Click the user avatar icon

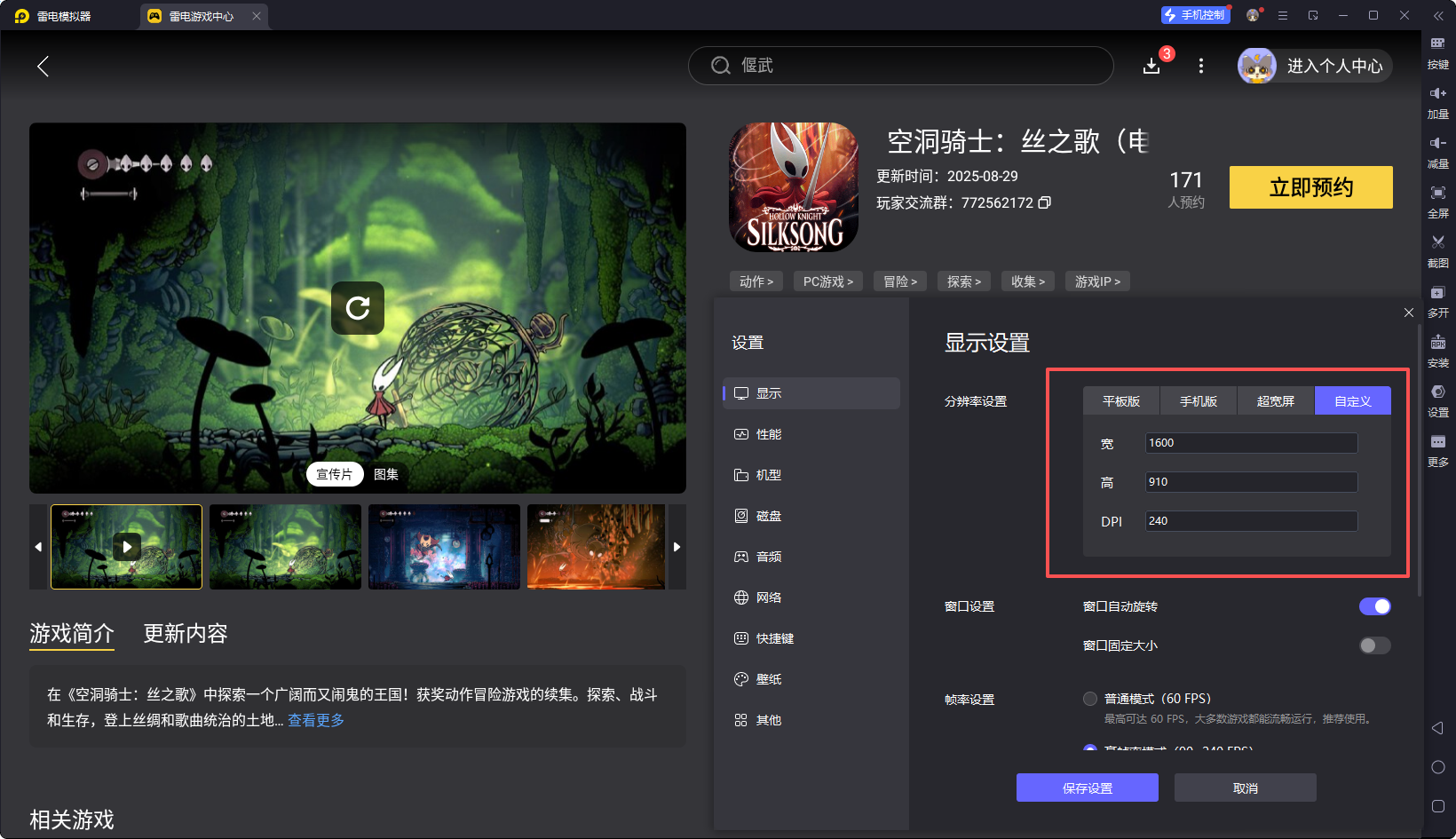point(1257,66)
